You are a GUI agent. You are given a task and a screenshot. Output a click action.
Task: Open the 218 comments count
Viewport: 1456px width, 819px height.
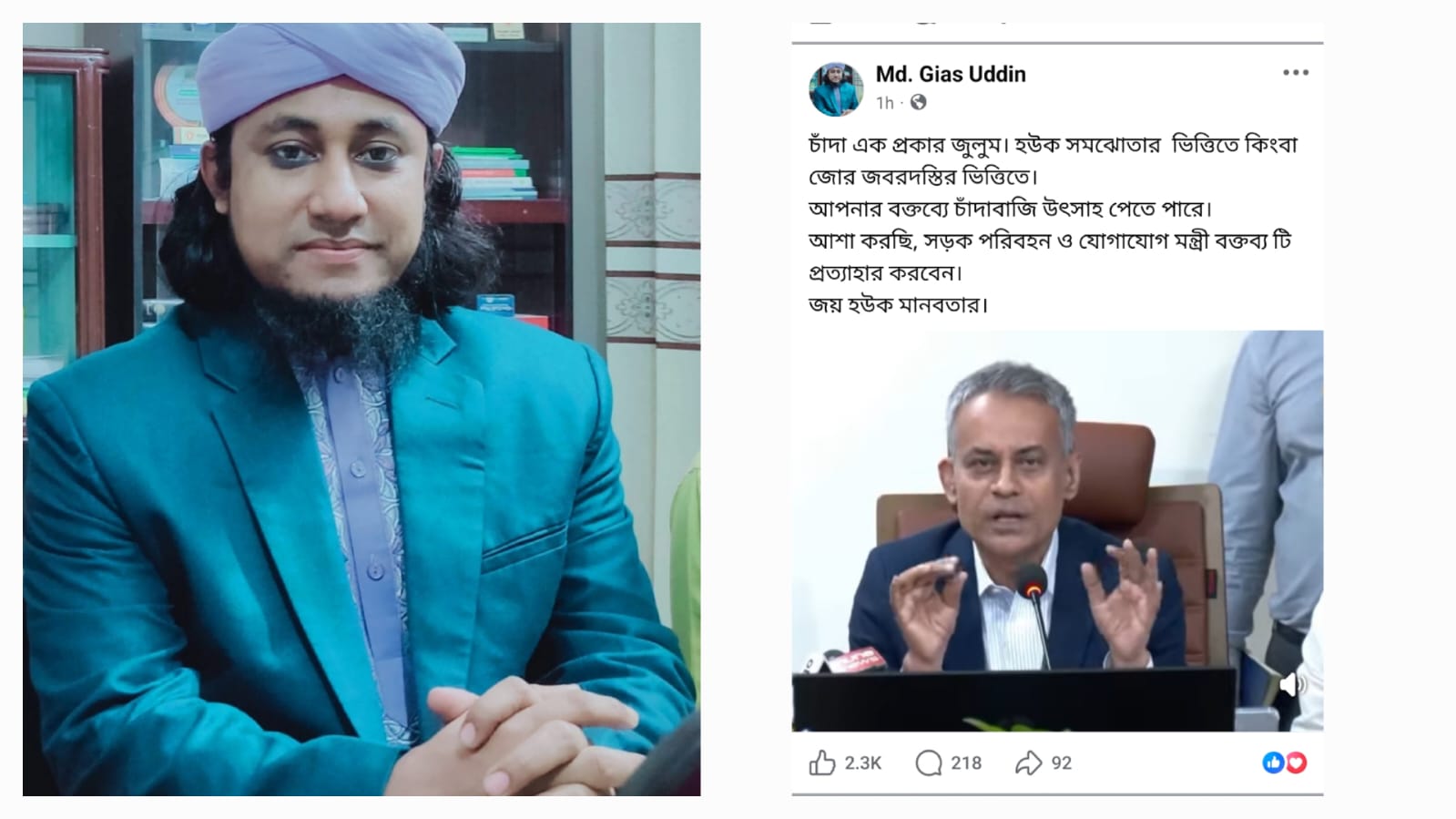coord(966,763)
